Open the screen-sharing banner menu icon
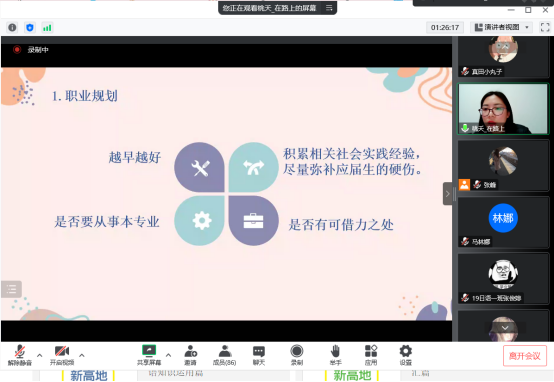This screenshot has height=382, width=554. coord(329,8)
